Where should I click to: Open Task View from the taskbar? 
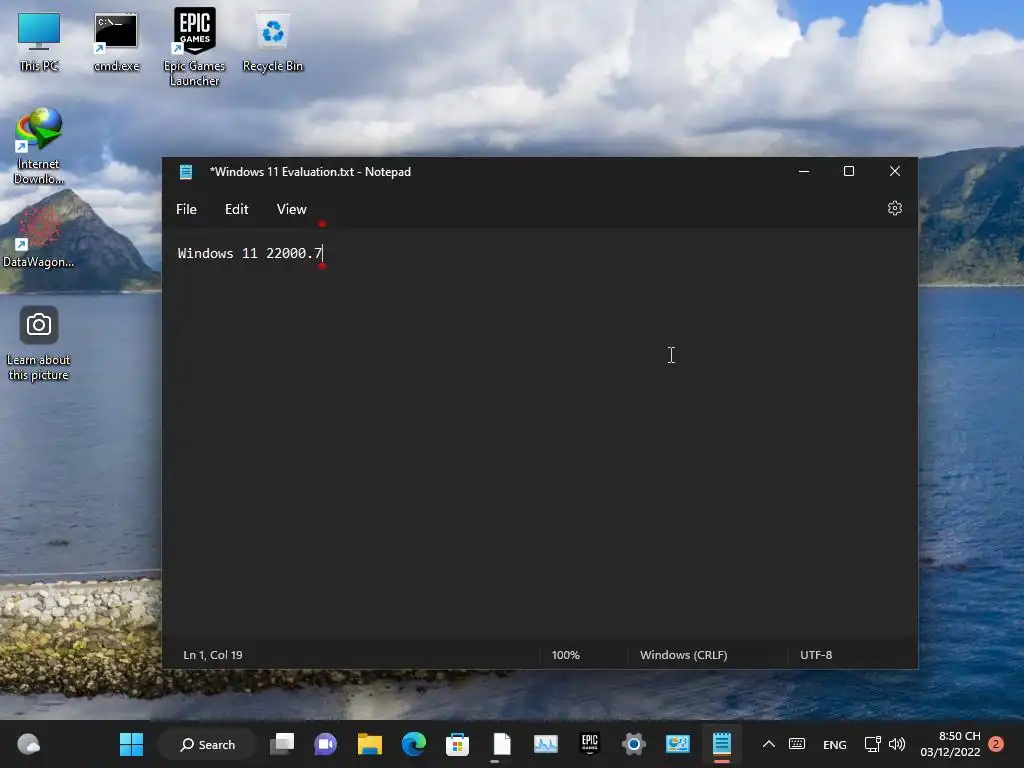pos(282,744)
